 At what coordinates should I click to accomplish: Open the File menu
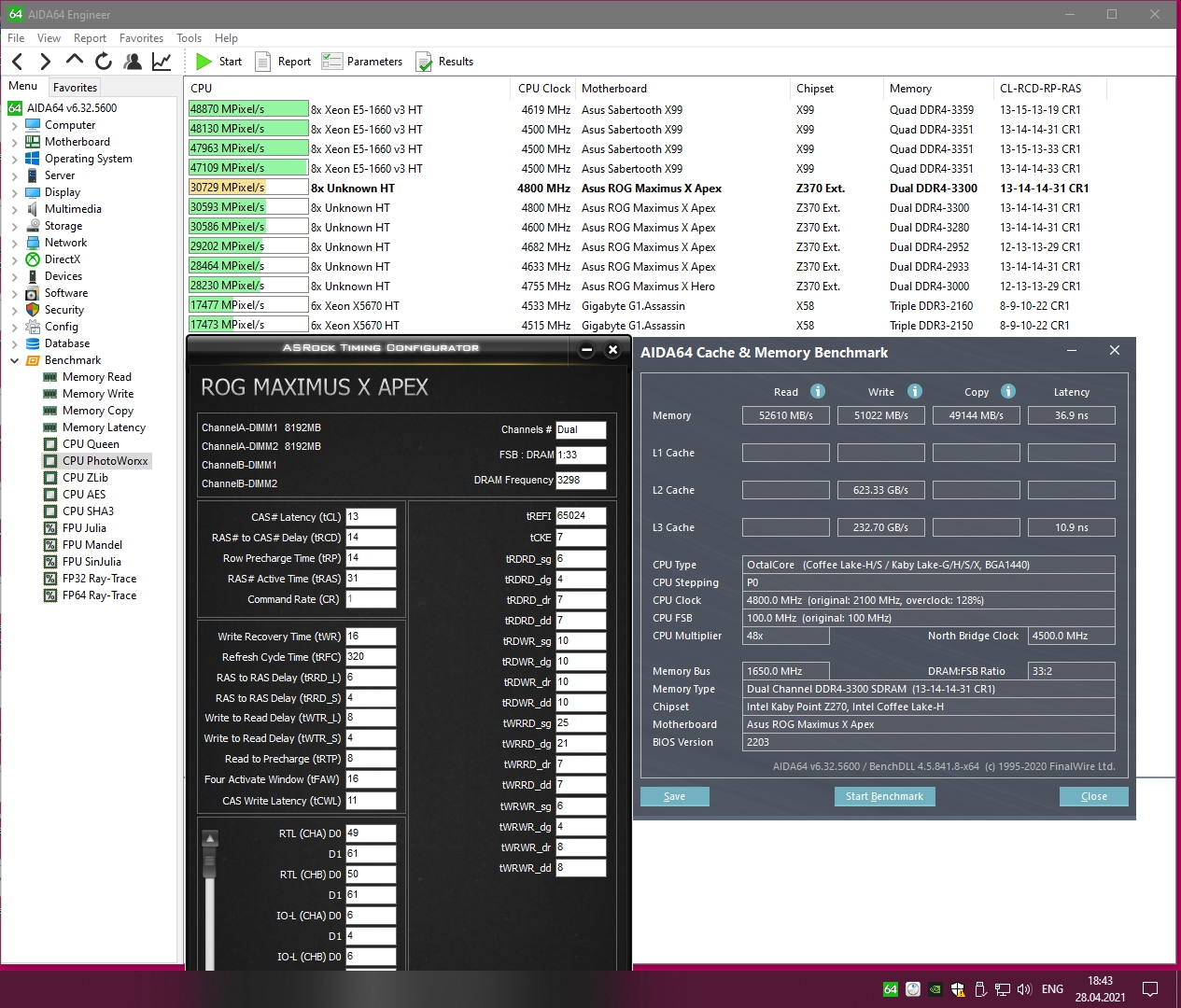16,38
